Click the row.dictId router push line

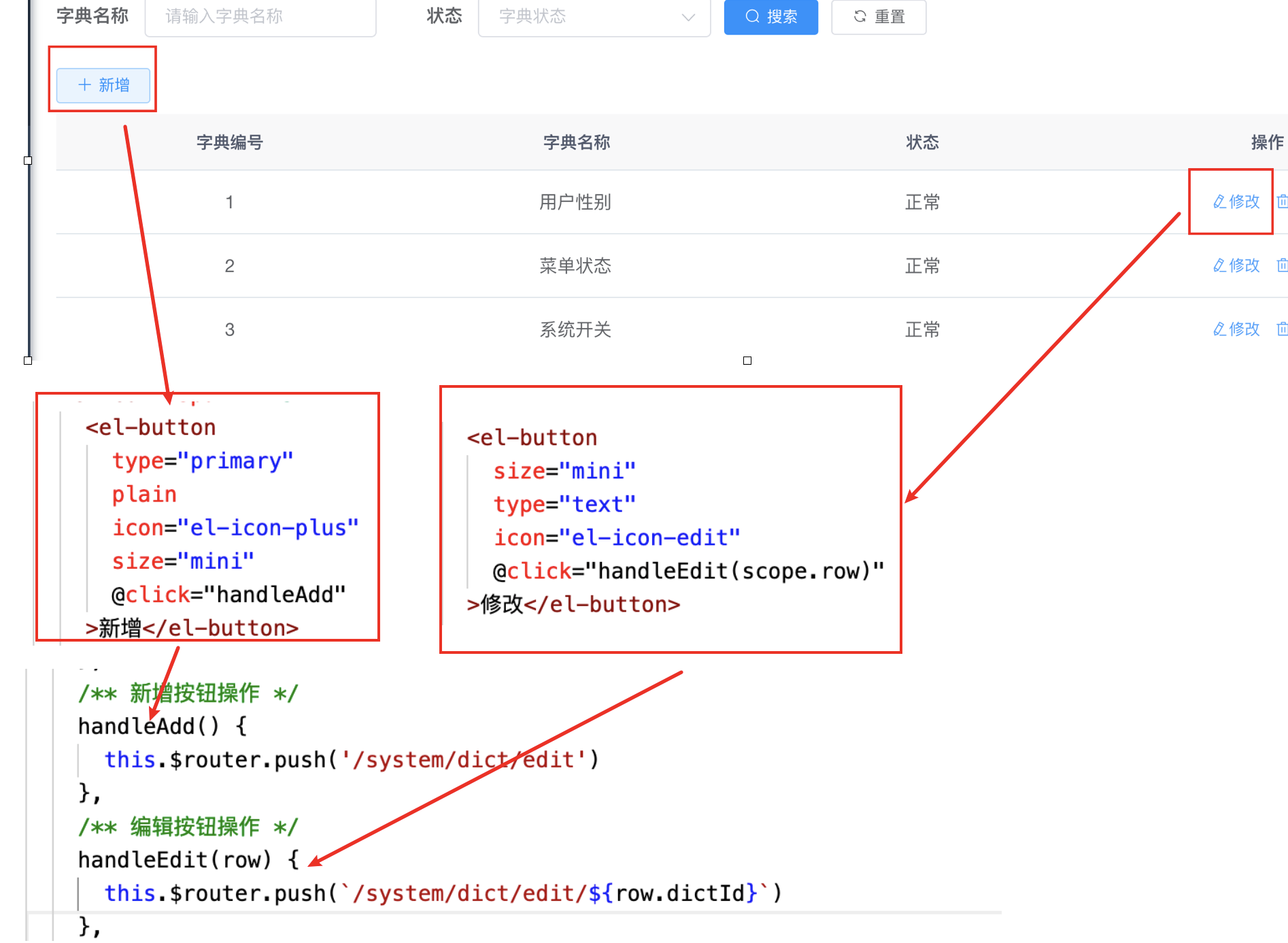443,893
